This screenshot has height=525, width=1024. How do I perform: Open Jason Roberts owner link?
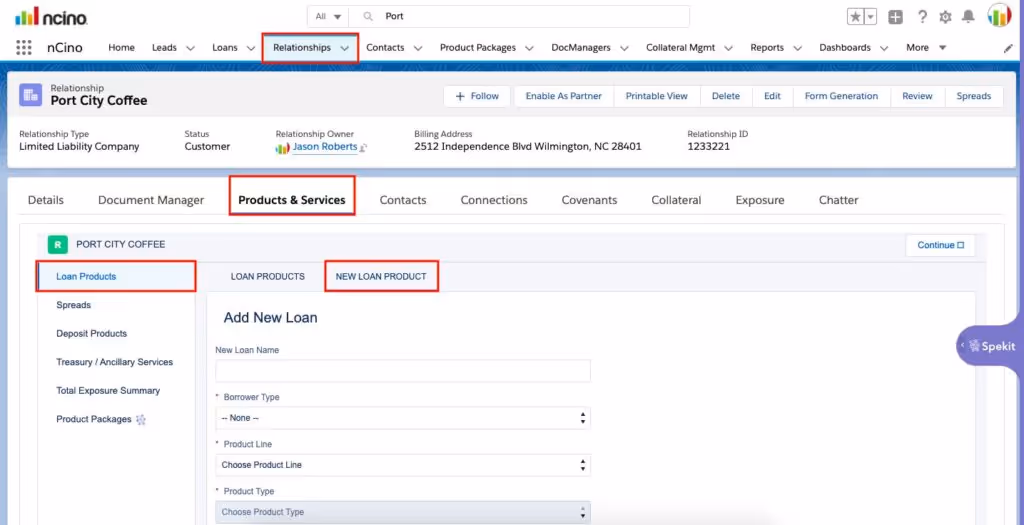[325, 147]
